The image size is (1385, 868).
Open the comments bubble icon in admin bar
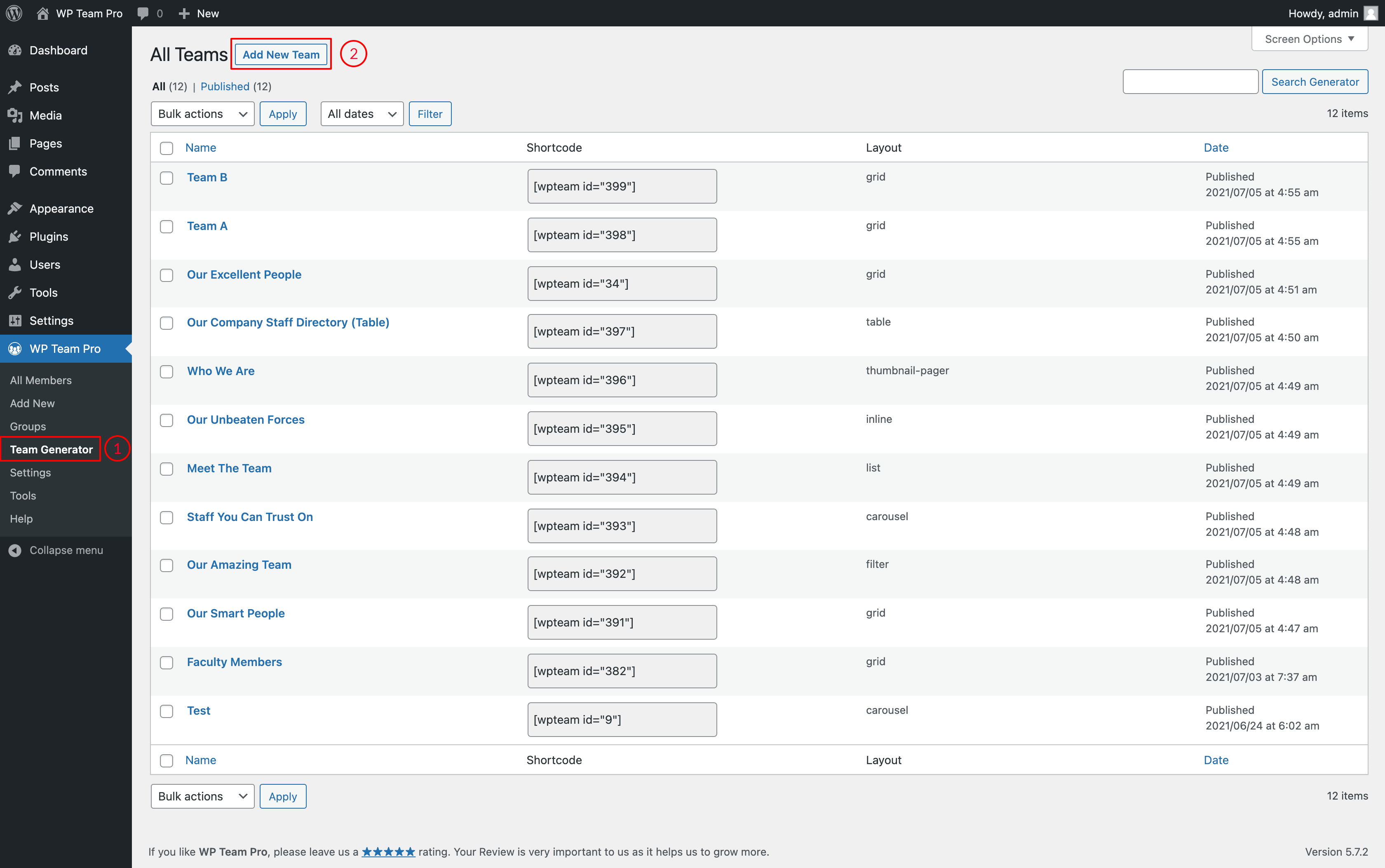click(143, 13)
